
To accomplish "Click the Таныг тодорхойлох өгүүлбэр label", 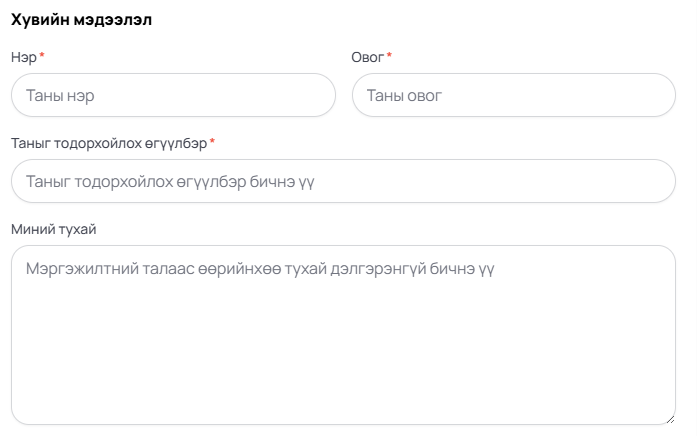I will tap(109, 144).
